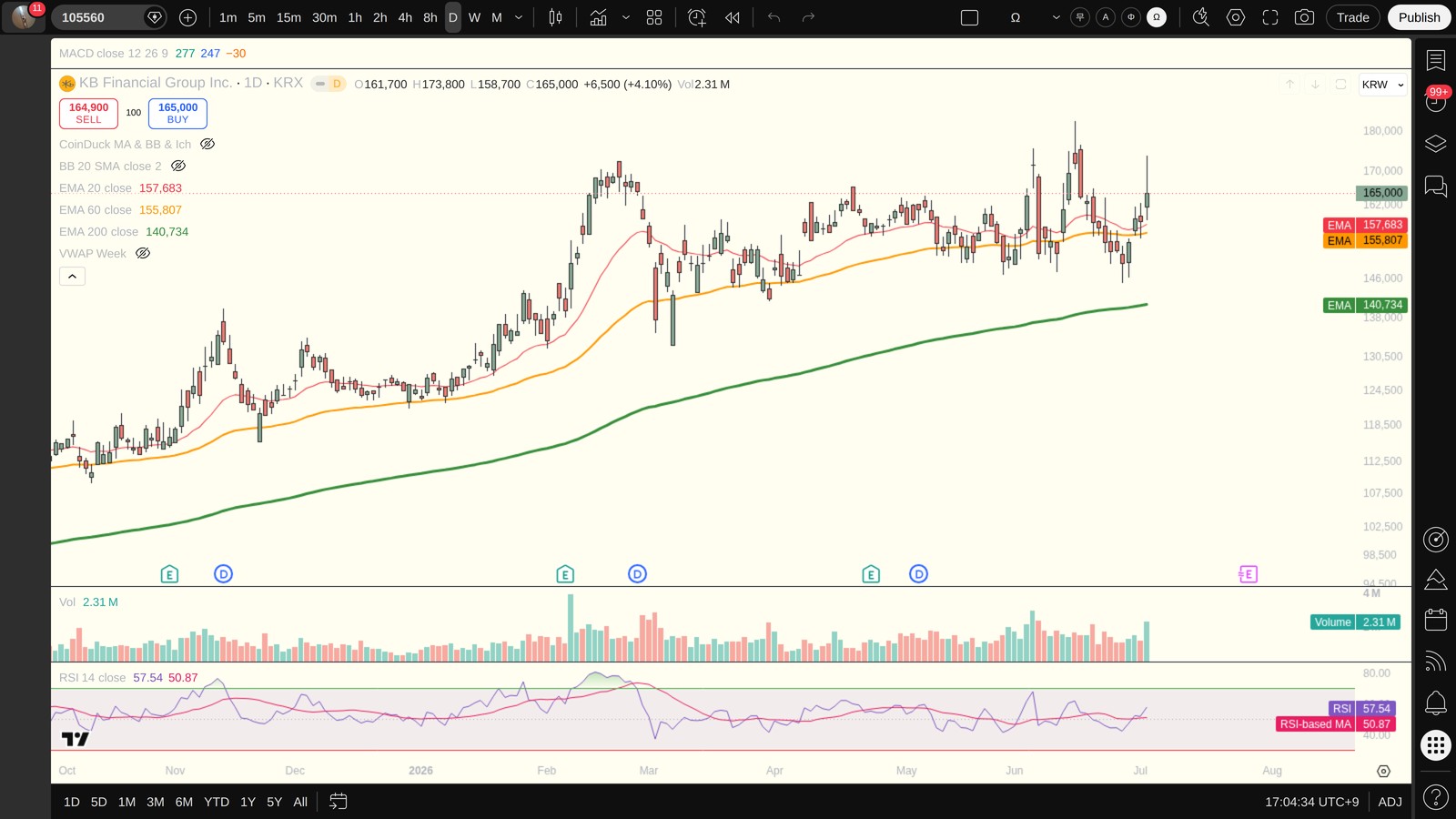
Task: Toggle the ADJ adjusted data option
Action: (1390, 802)
